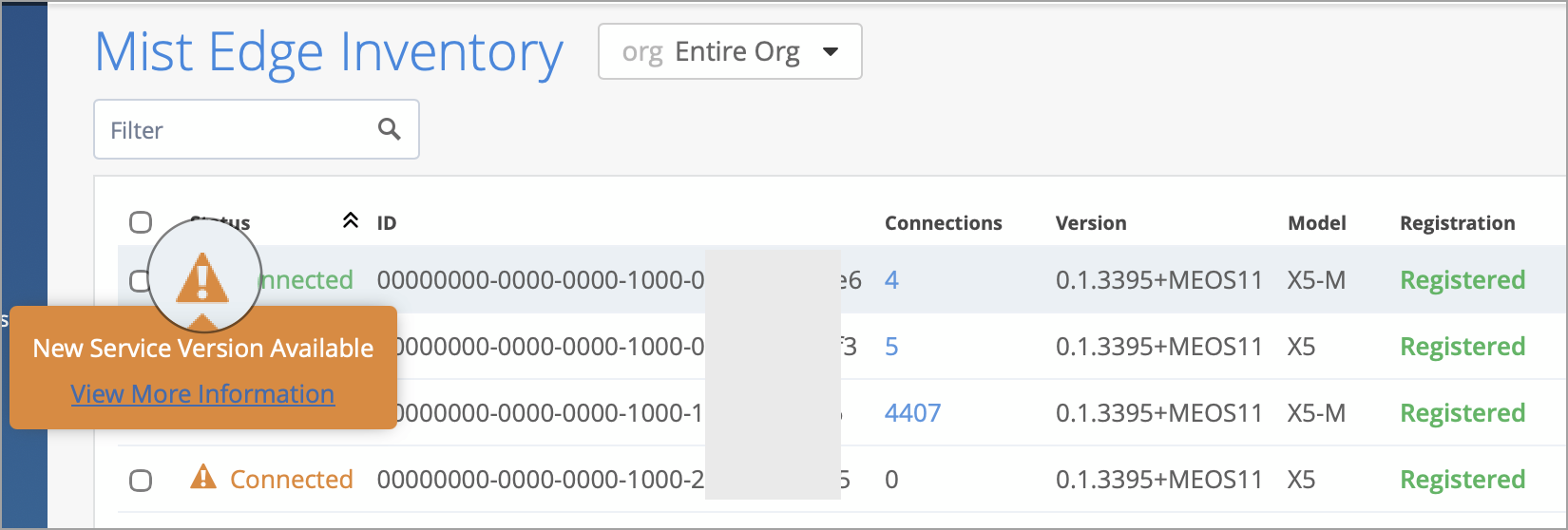The height and width of the screenshot is (530, 1568).
Task: Click Registered status in connections 4 row
Action: point(1463,280)
